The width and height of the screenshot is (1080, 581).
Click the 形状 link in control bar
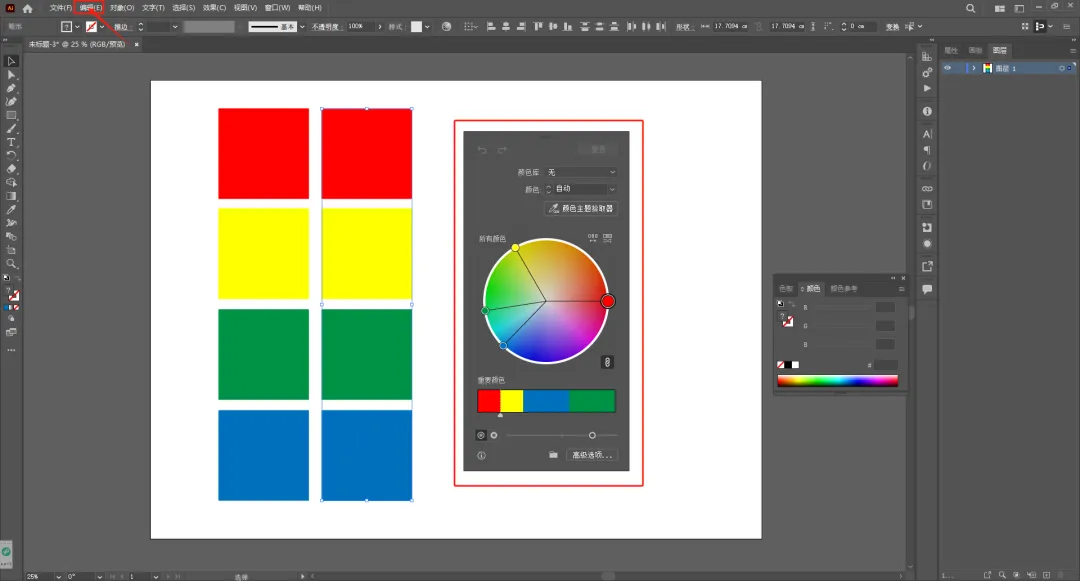(683, 27)
